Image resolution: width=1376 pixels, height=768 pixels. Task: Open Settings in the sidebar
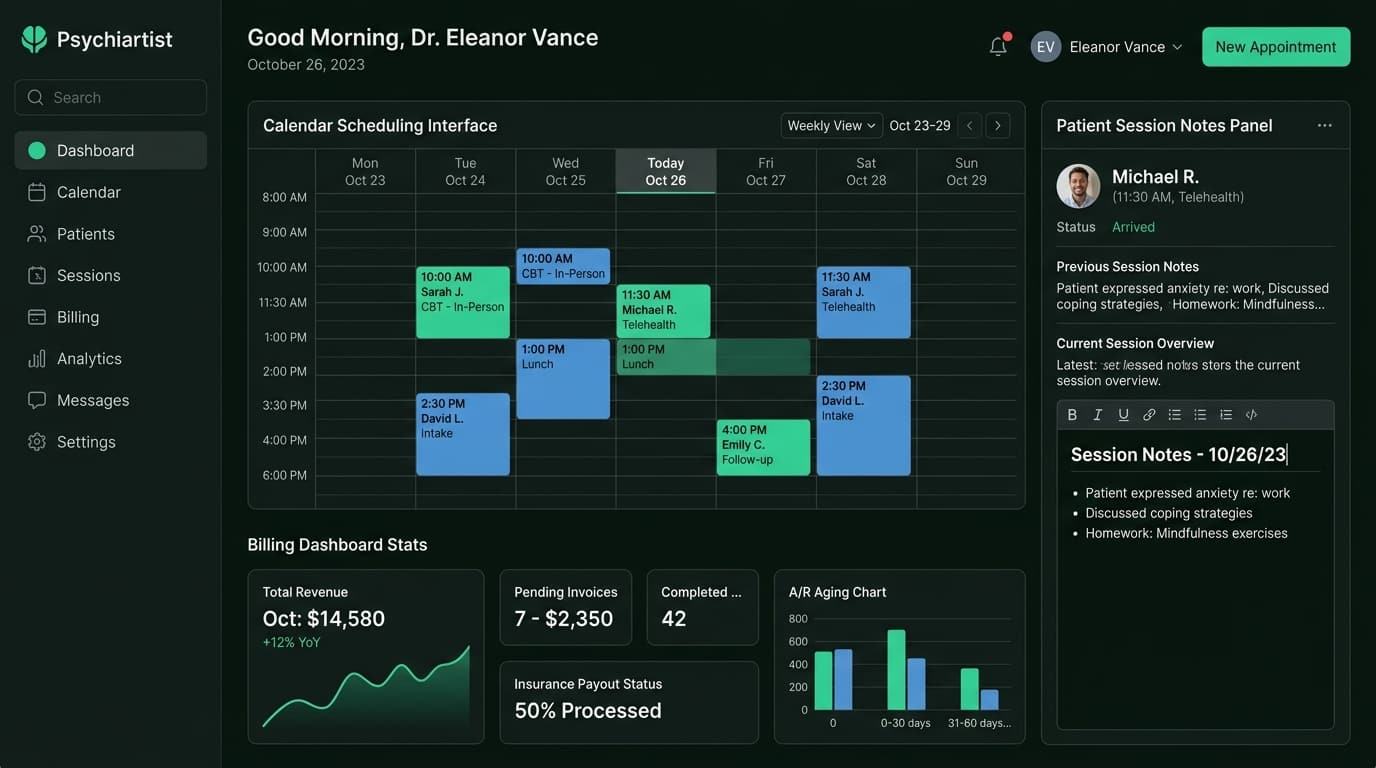(x=110, y=442)
